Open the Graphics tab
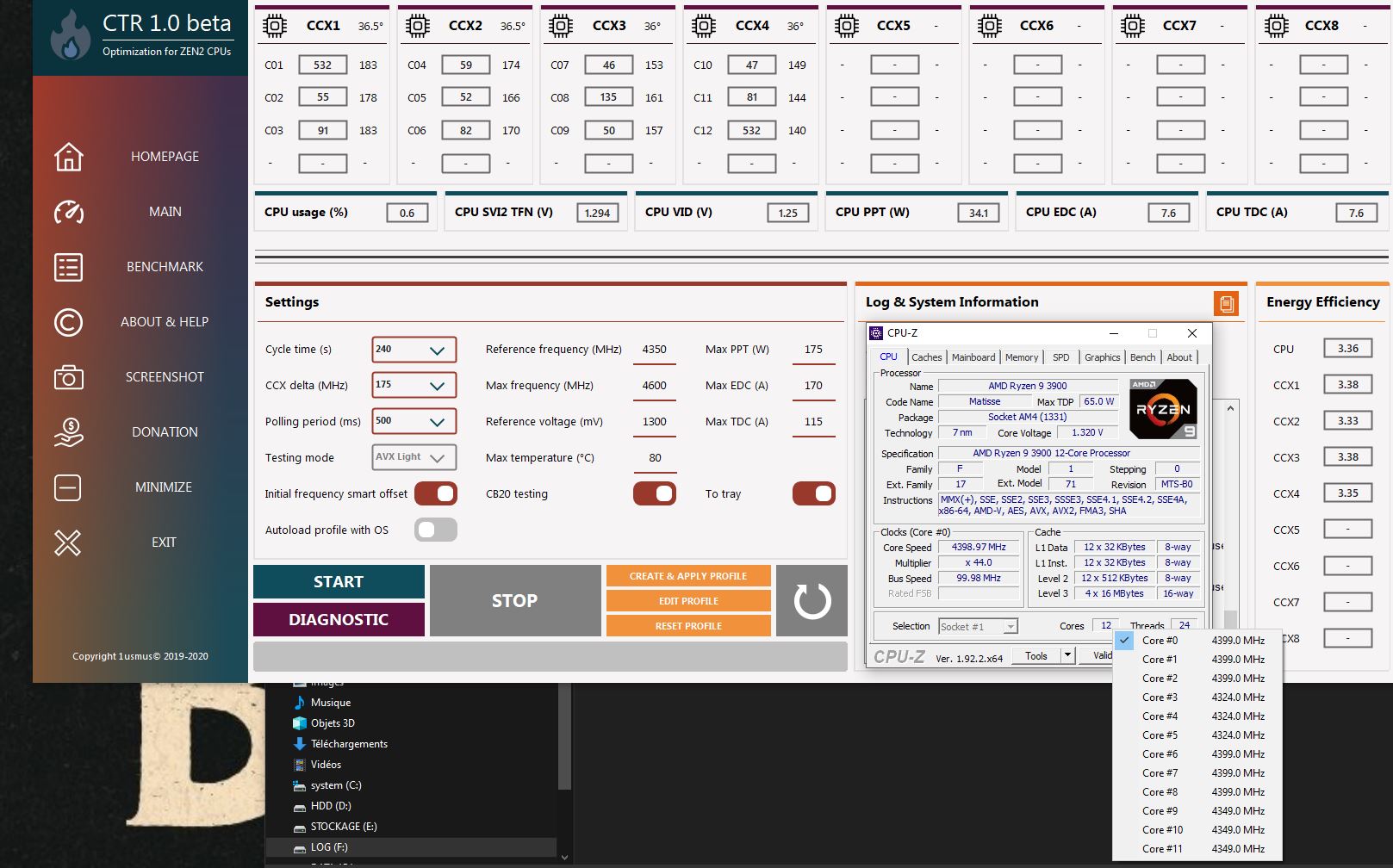 coord(1103,357)
